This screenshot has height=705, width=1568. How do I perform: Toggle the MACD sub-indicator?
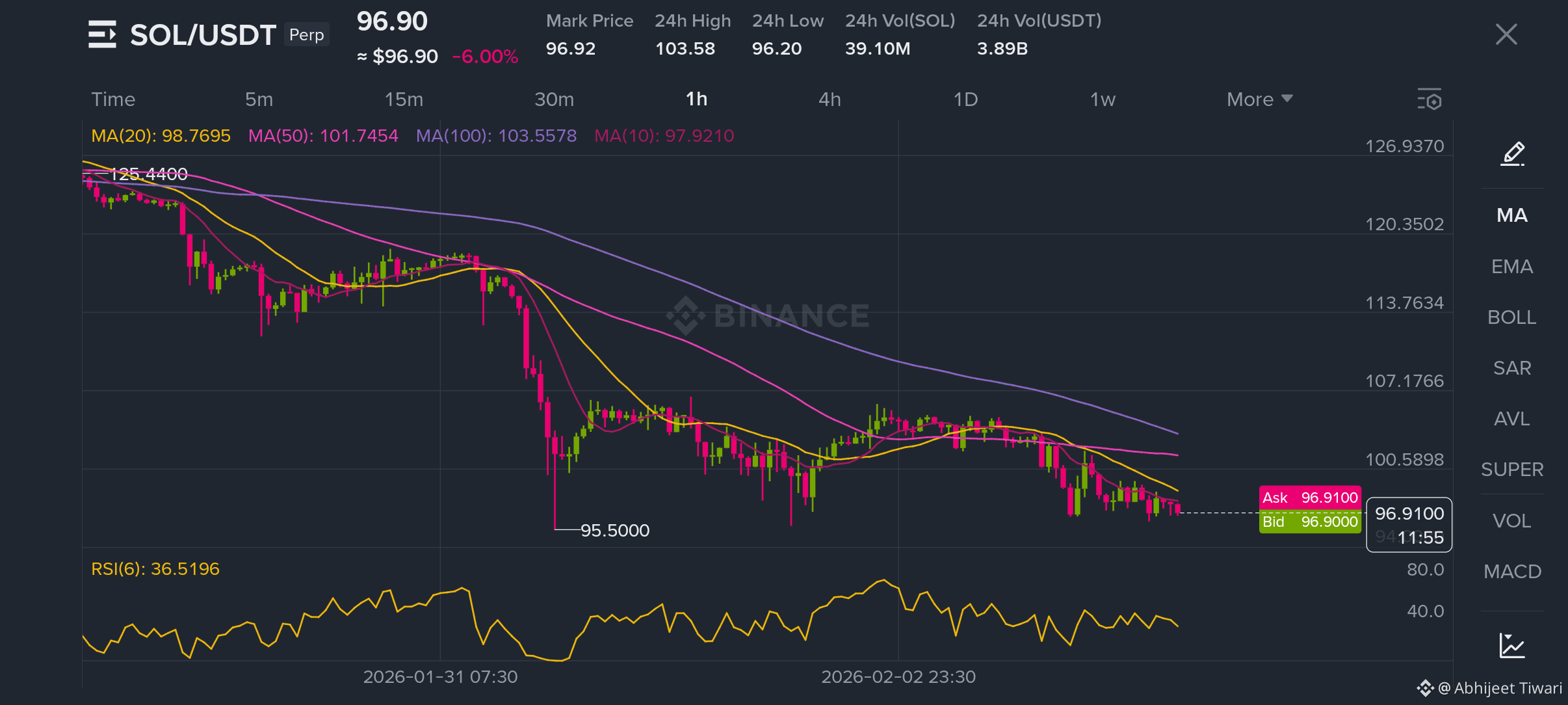[x=1512, y=572]
